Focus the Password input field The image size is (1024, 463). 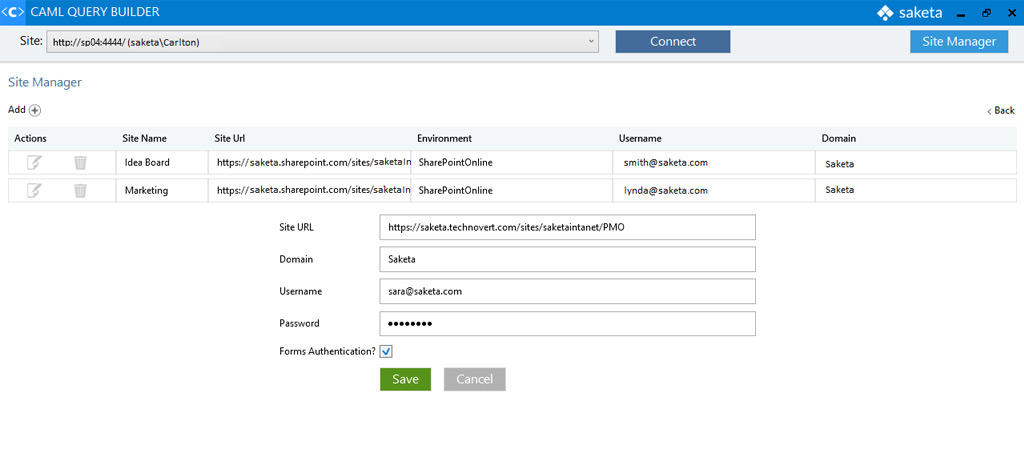[568, 323]
